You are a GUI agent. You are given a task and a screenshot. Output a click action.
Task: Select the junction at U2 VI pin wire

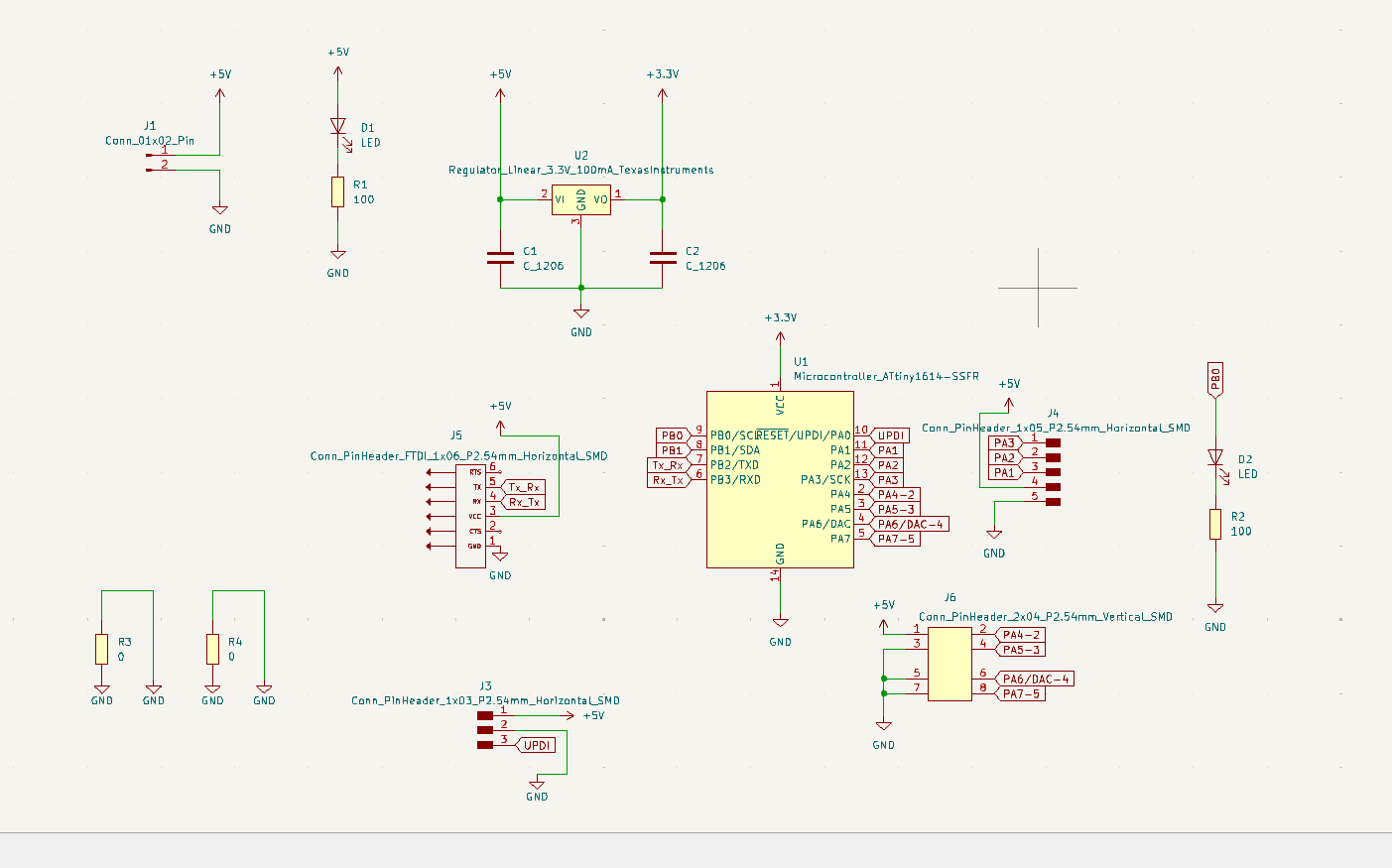[x=500, y=199]
